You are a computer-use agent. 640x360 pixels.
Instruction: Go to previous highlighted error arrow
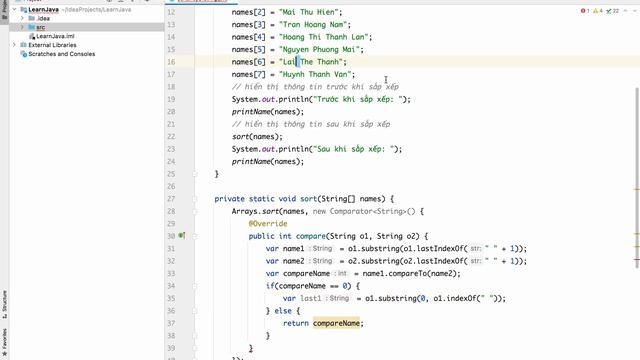click(x=626, y=11)
